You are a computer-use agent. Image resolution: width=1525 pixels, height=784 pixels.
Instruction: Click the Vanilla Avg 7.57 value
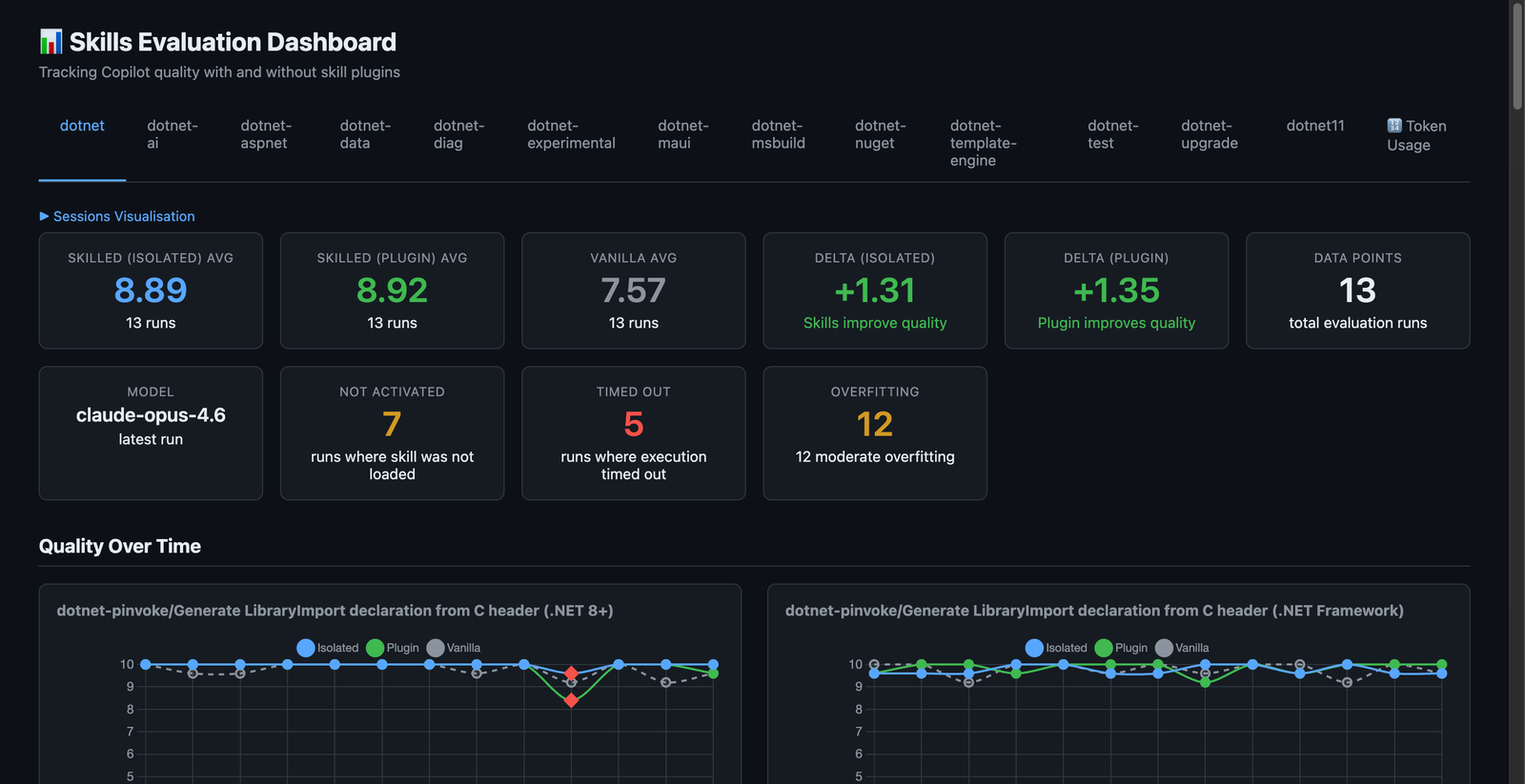point(634,291)
